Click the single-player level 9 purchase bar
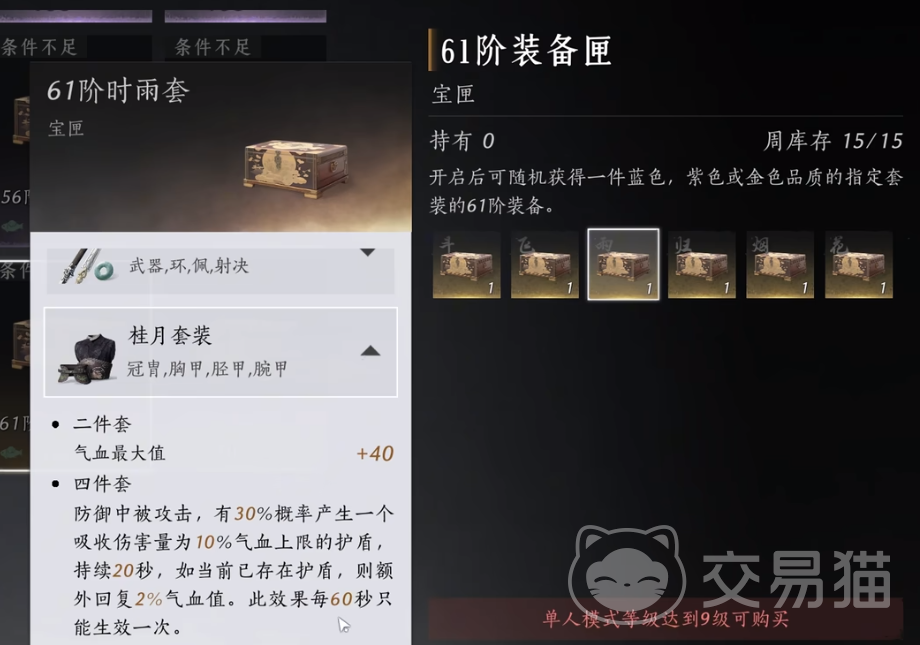This screenshot has width=920, height=645. click(665, 619)
